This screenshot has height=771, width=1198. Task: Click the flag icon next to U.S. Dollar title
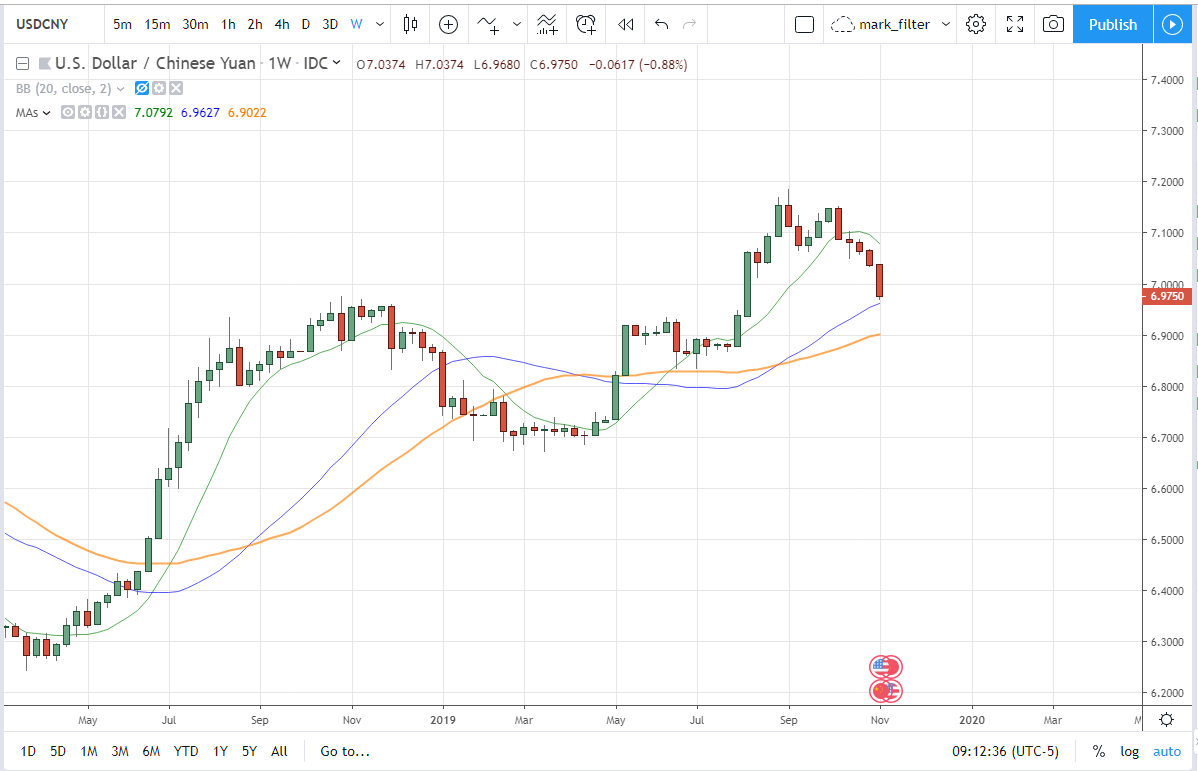point(45,63)
